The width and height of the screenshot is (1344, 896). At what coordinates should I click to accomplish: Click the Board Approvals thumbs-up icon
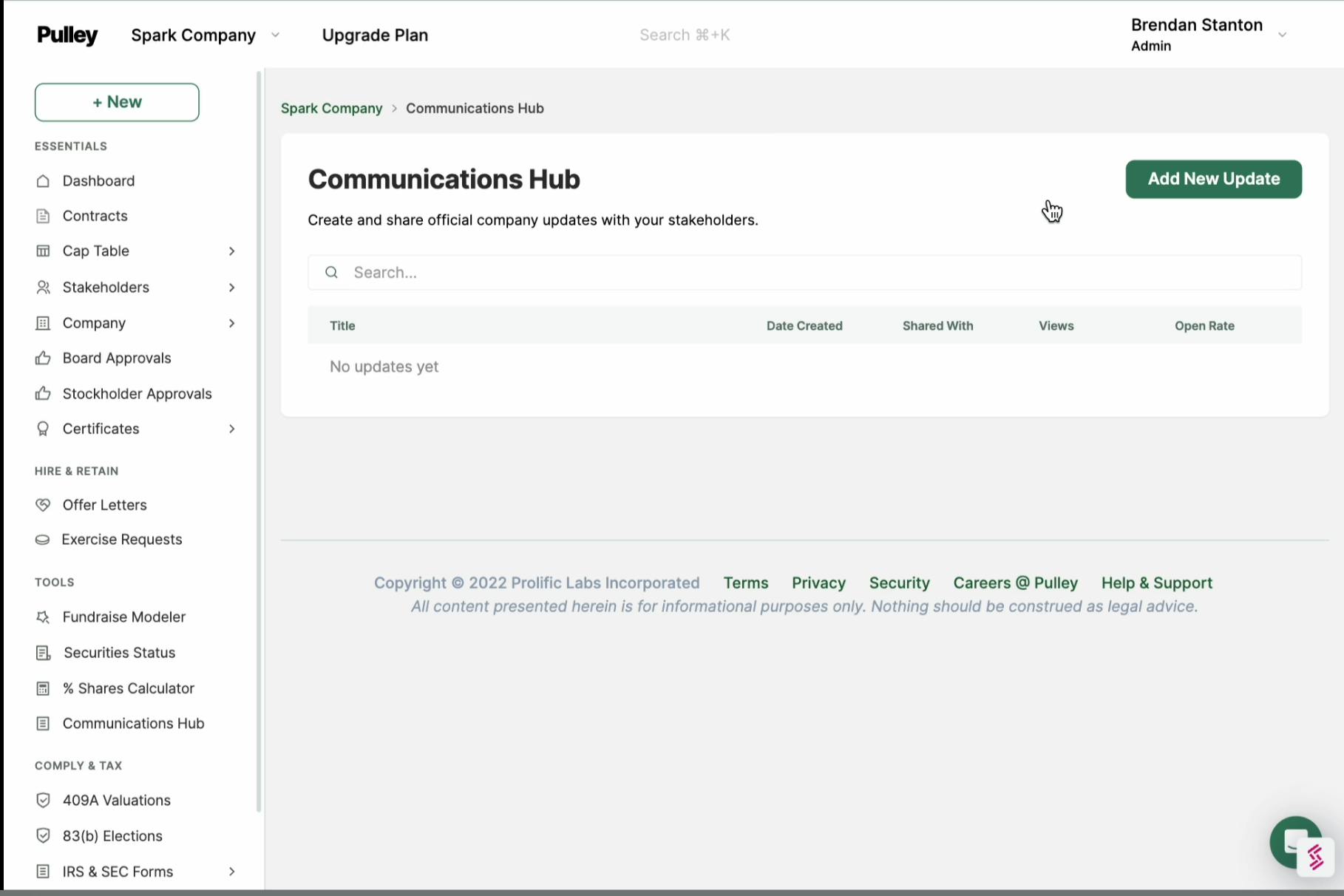click(x=43, y=359)
